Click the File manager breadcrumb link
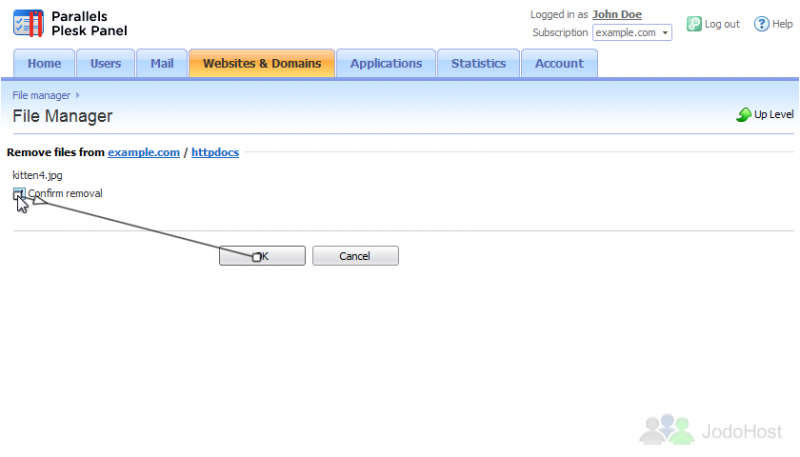The height and width of the screenshot is (457, 800). (x=41, y=95)
